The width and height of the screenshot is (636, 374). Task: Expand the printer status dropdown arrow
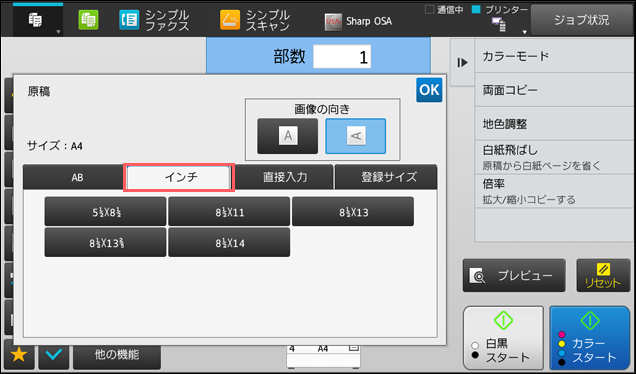pyautogui.click(x=524, y=32)
